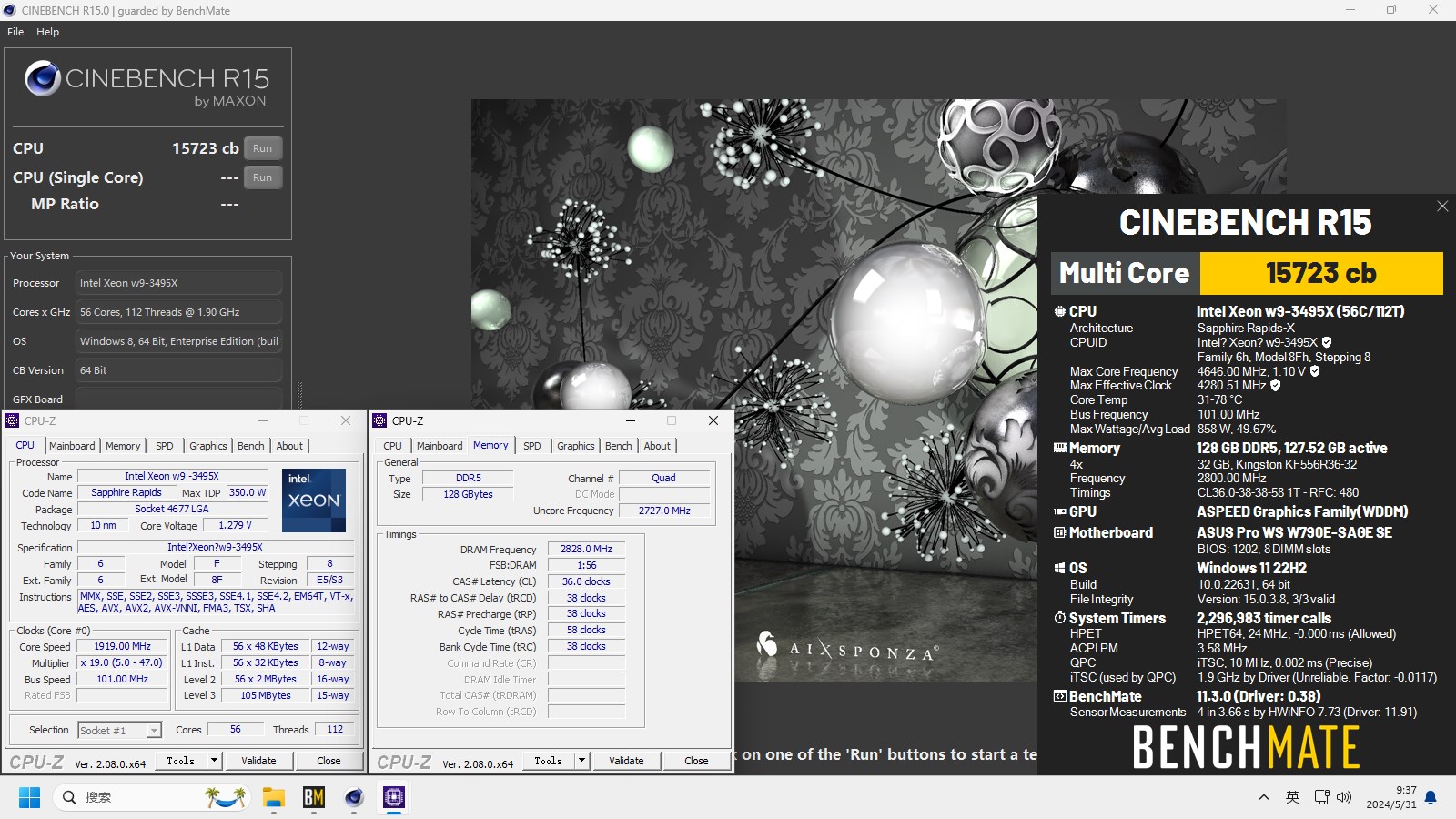Click the Motherboard section icon in BenchMate
The height and width of the screenshot is (819, 1456).
coord(1060,532)
